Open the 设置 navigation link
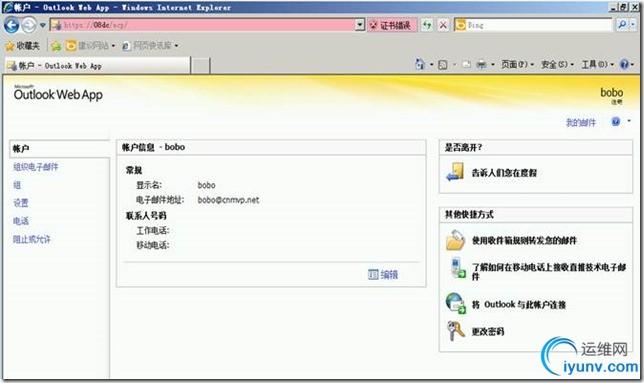 (21, 203)
